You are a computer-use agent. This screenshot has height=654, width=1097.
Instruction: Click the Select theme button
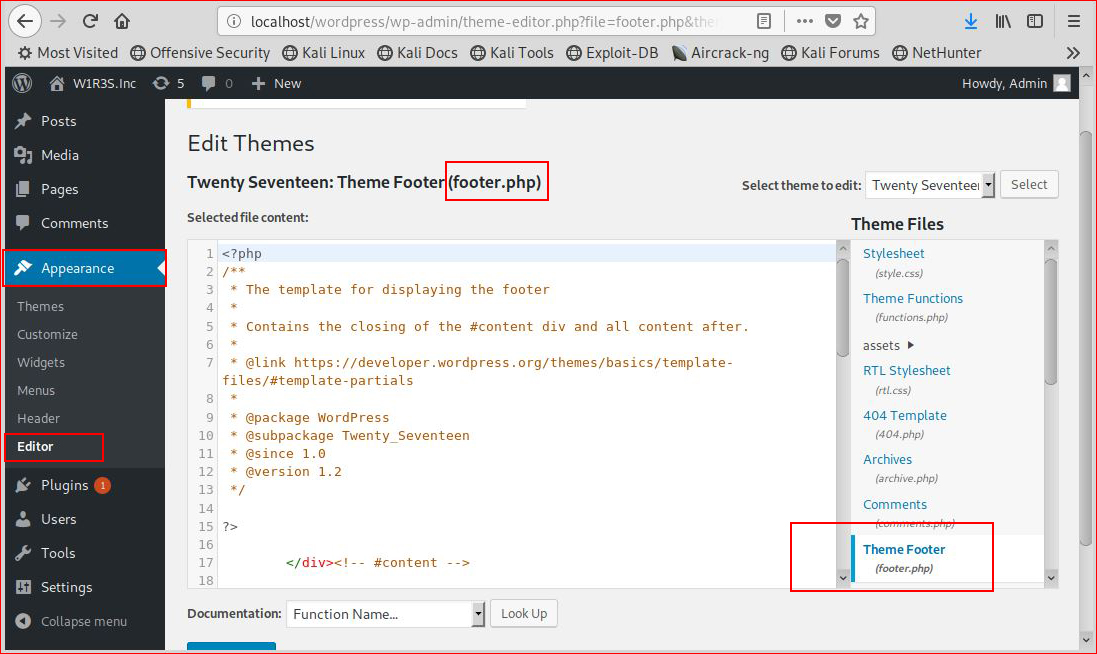(1029, 185)
